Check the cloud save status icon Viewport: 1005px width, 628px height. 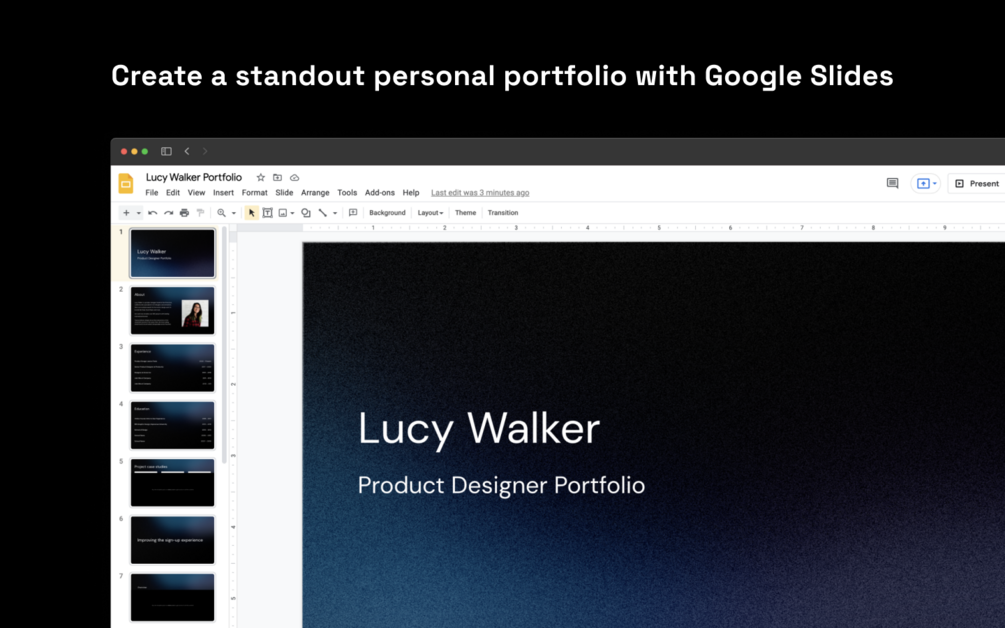[x=295, y=178]
